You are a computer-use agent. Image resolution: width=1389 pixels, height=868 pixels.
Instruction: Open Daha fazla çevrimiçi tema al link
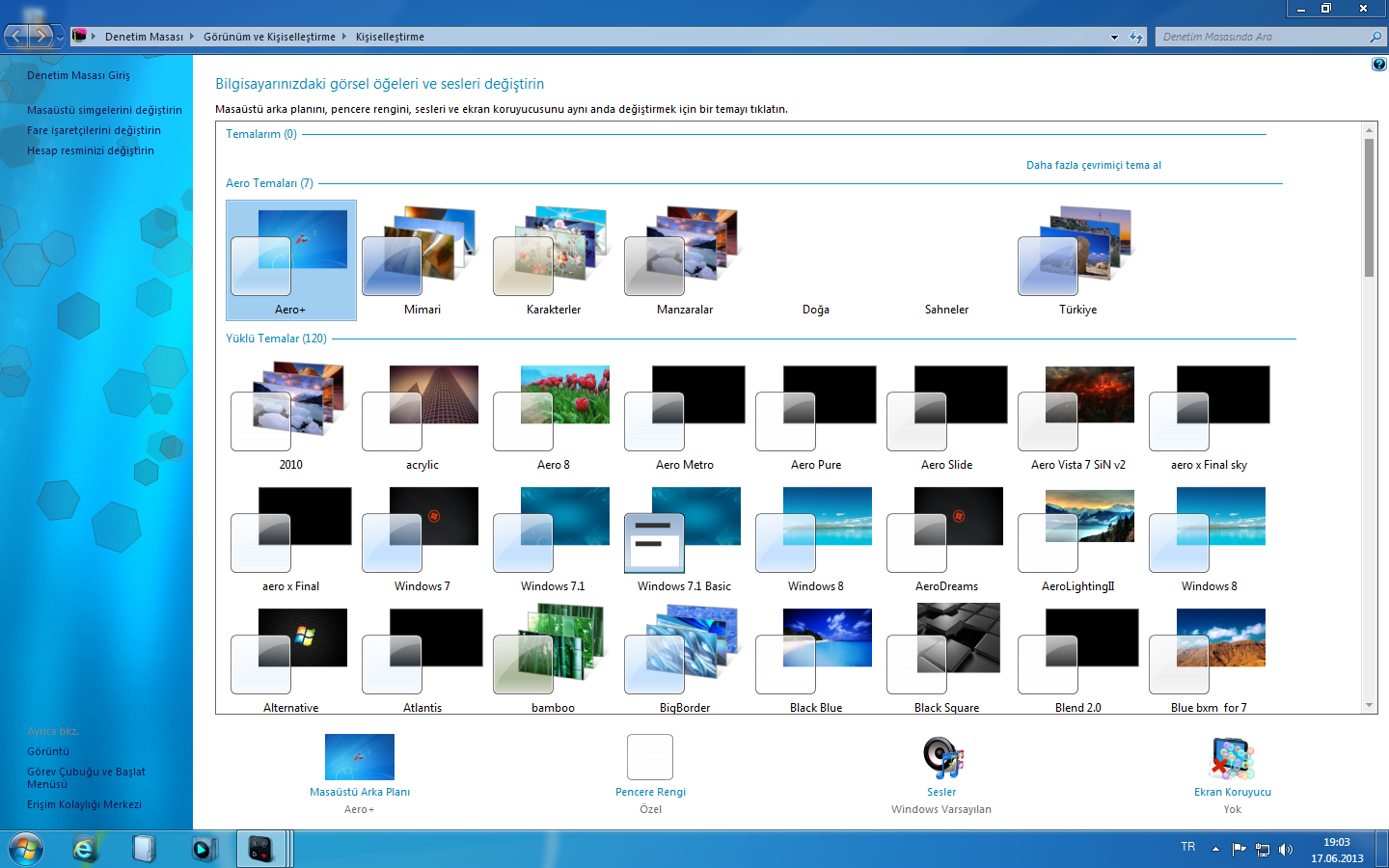1093,165
